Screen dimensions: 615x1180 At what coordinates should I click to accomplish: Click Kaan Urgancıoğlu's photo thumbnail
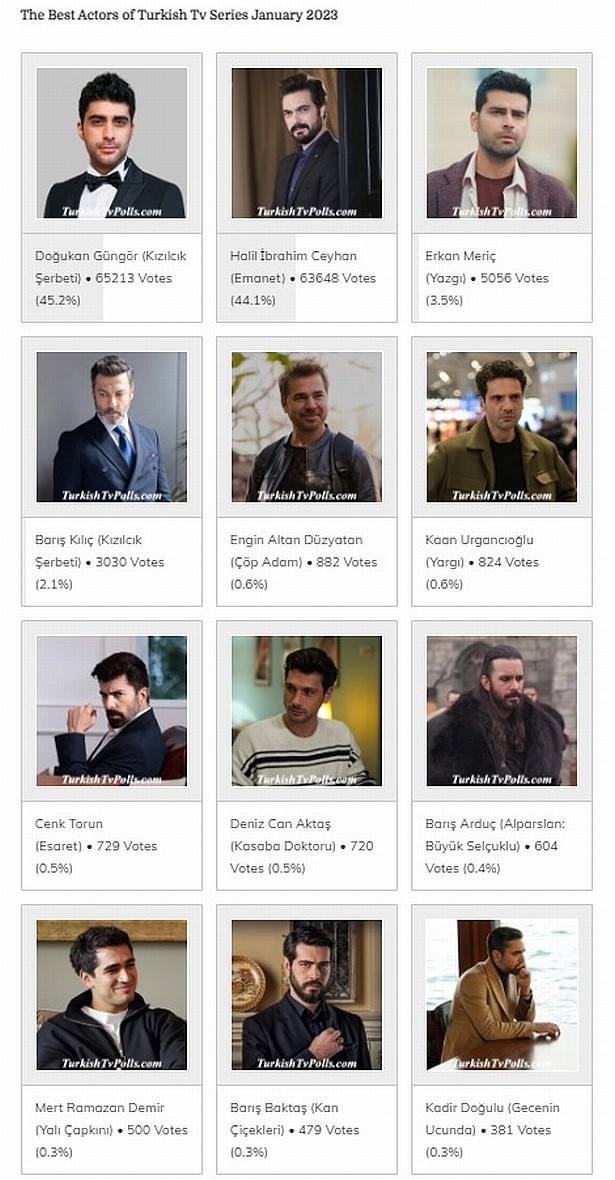click(x=501, y=427)
